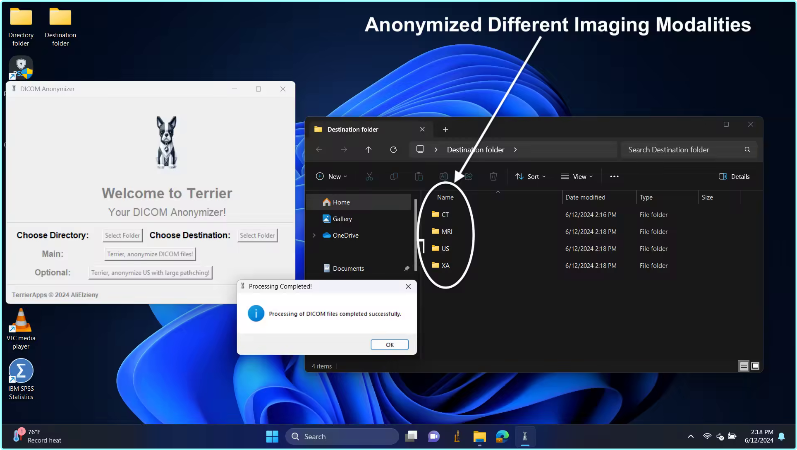Open the MRI folder

tap(446, 232)
